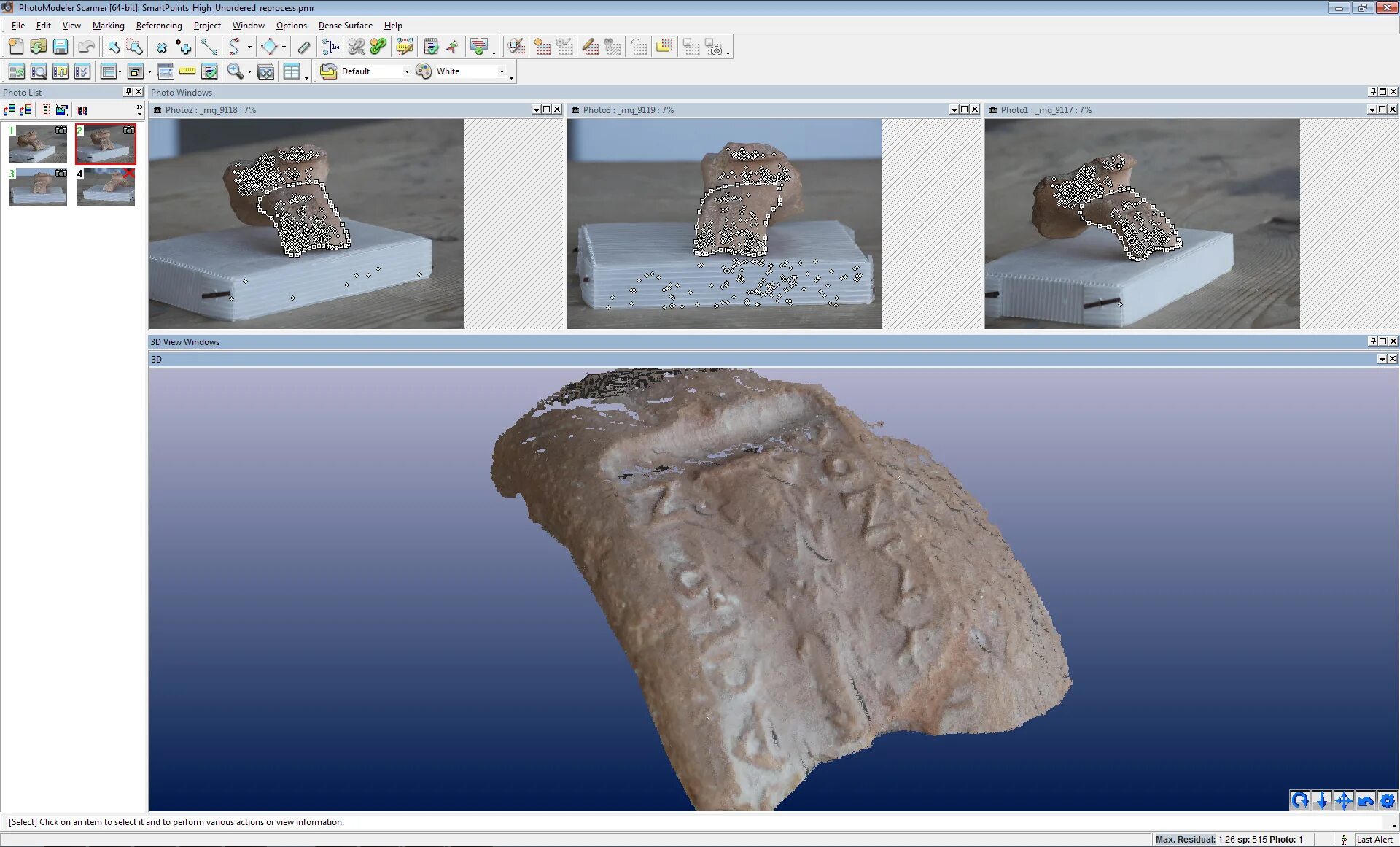Screen dimensions: 1400x847
Task: Open the Default layer dropdown
Action: click(406, 71)
